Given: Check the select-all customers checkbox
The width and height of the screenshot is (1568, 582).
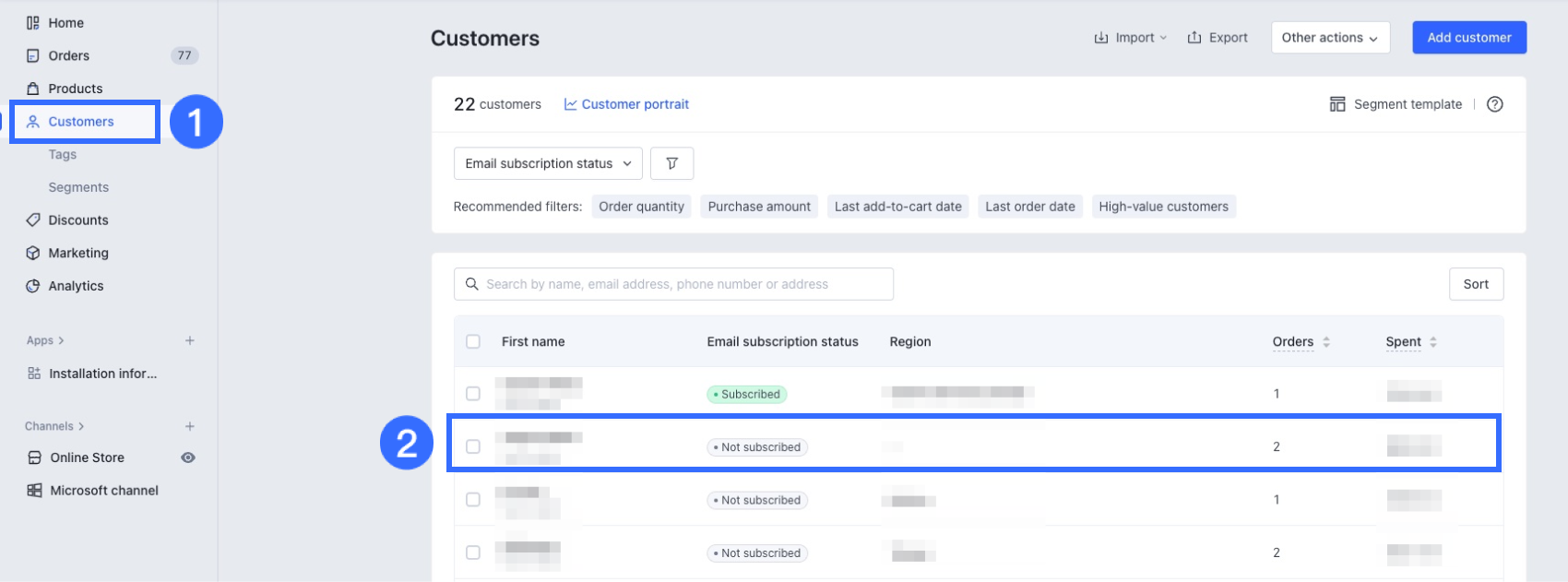Looking at the screenshot, I should pos(473,341).
